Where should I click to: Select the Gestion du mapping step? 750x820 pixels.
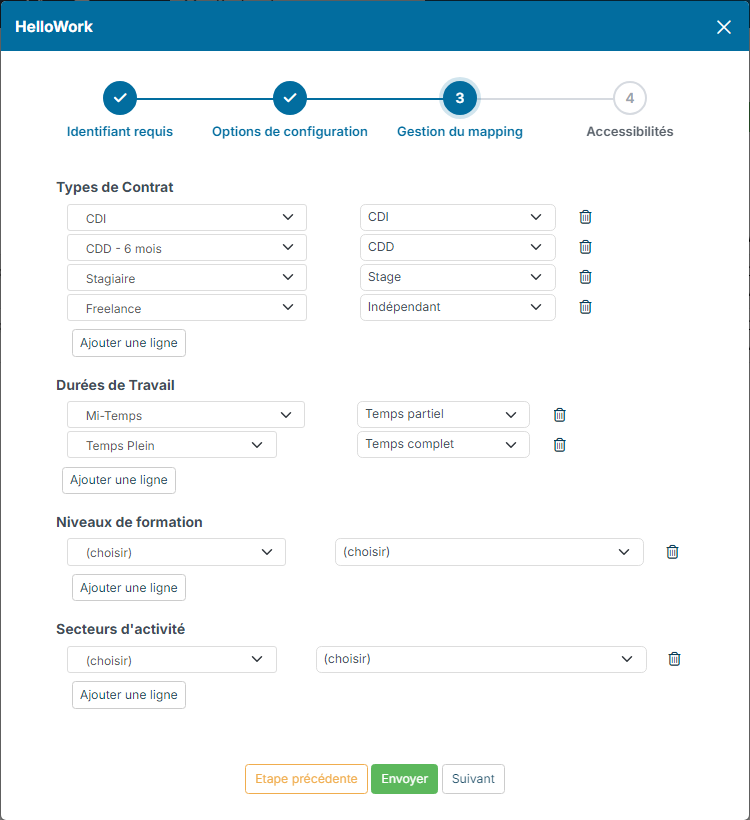460,131
